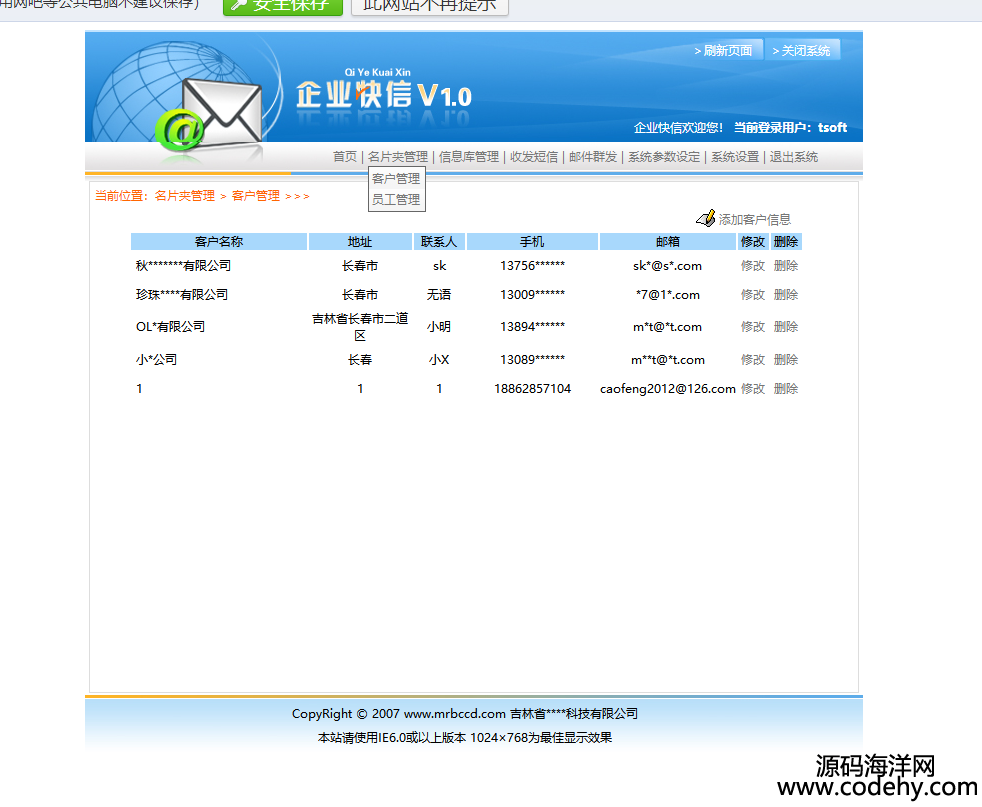Click the contact name 无语
982x807 pixels.
point(439,294)
